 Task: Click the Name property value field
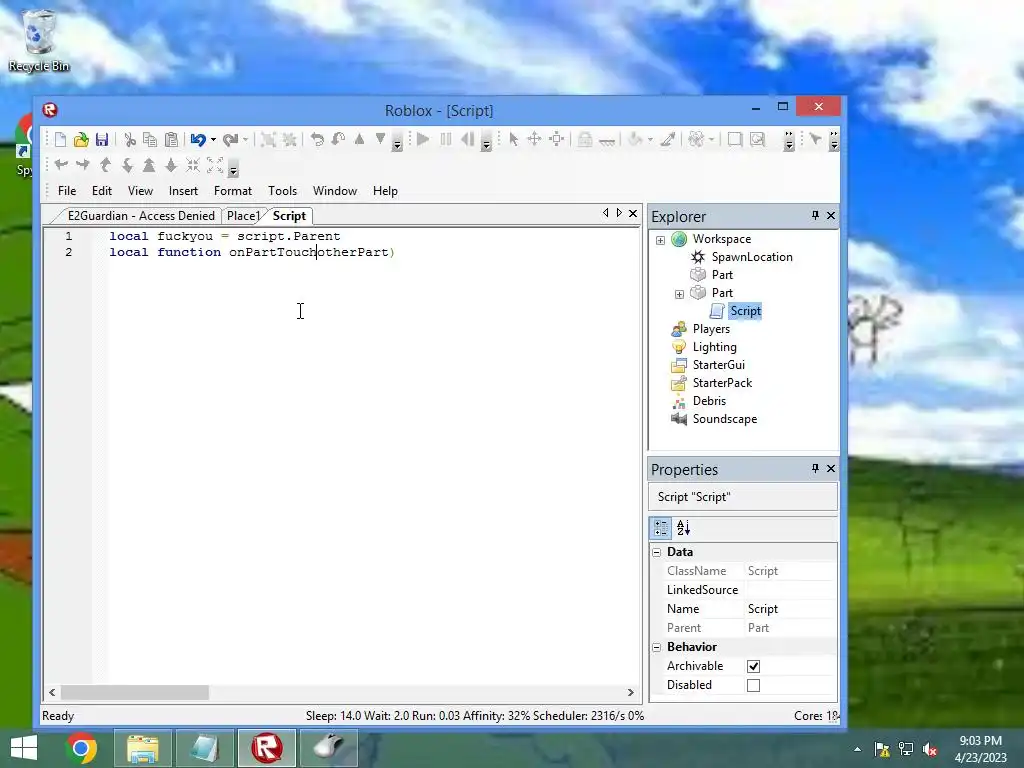pyautogui.click(x=790, y=609)
